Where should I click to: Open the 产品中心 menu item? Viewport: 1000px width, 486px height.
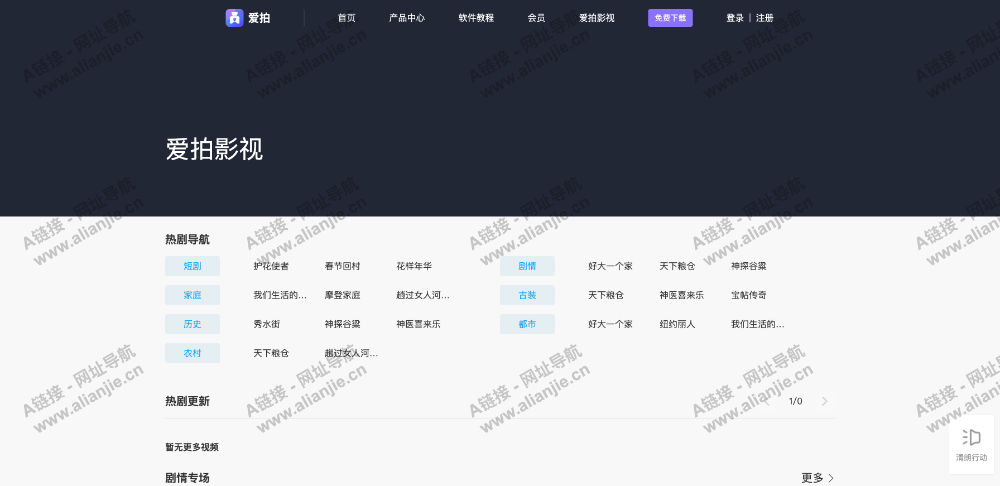tap(407, 18)
